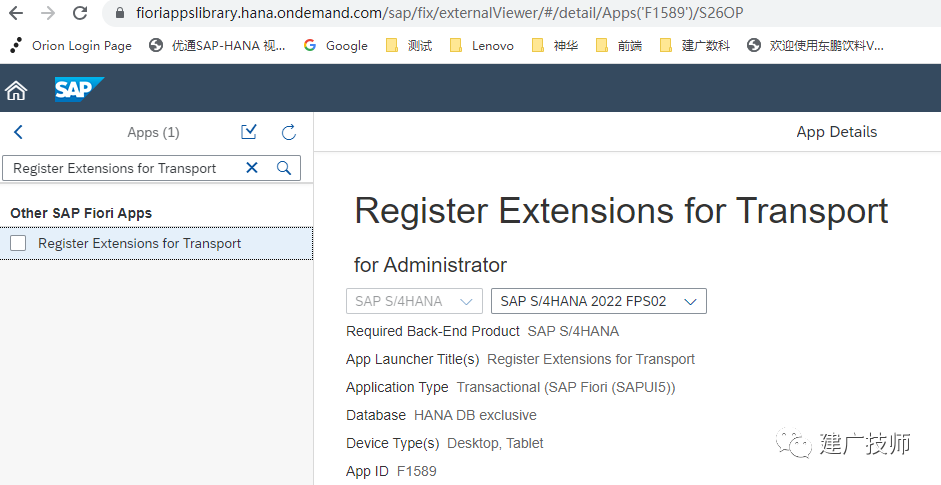Click Transactional (SAP Fiori (SAPUI5)) value
Image resolution: width=941 pixels, height=485 pixels.
pos(566,388)
